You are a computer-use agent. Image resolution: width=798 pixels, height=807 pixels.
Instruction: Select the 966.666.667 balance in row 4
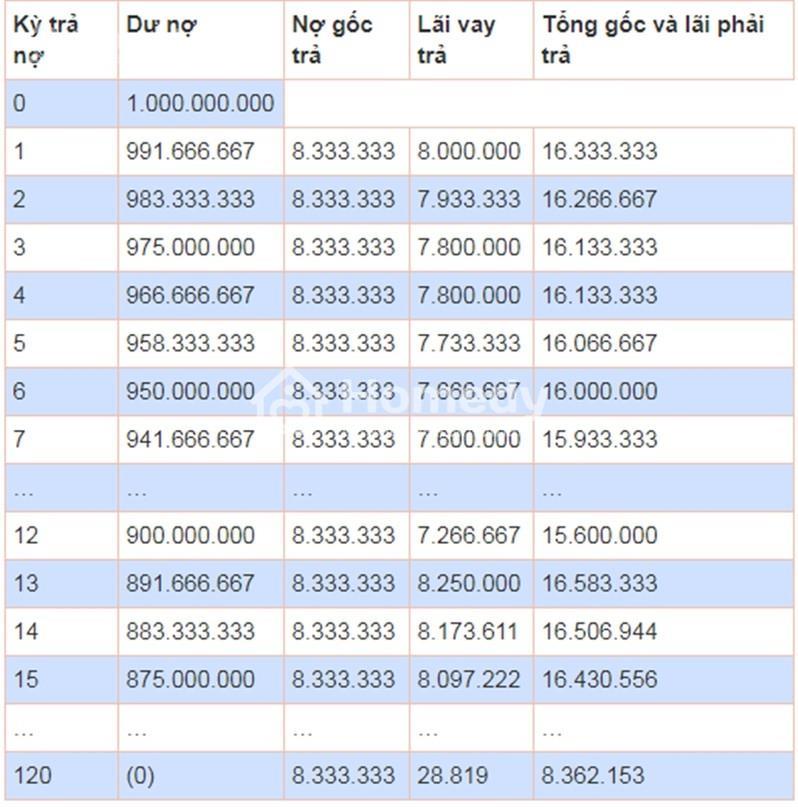pyautogui.click(x=201, y=295)
